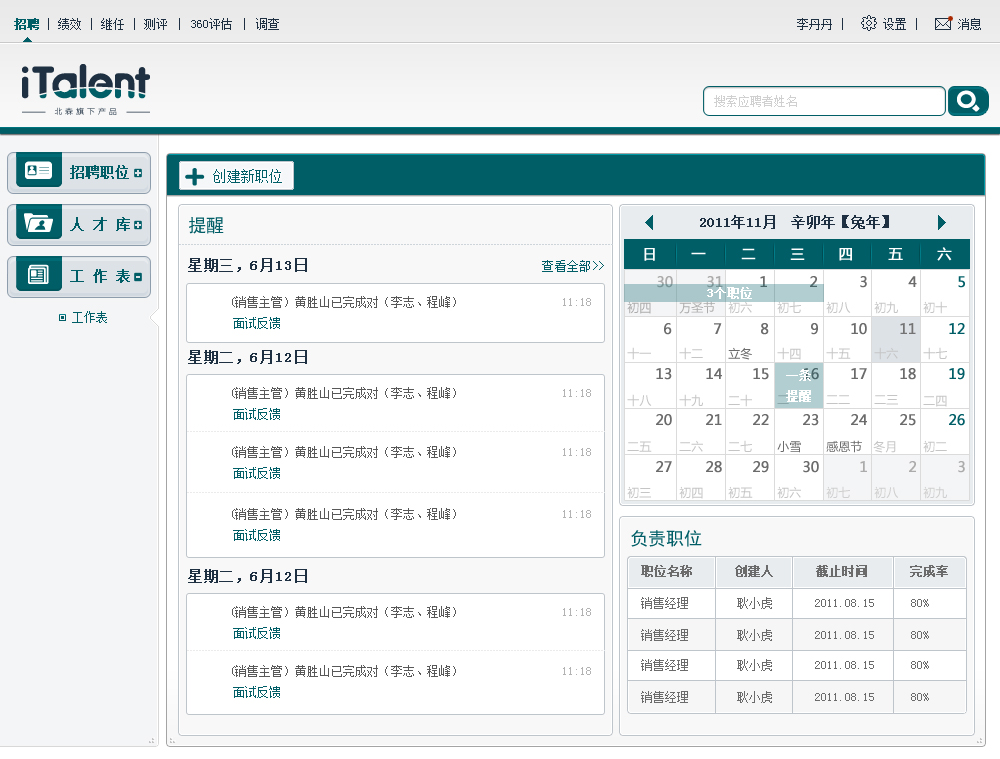Click the 完成率 column header
Screen dimensions: 1000x759
930,571
